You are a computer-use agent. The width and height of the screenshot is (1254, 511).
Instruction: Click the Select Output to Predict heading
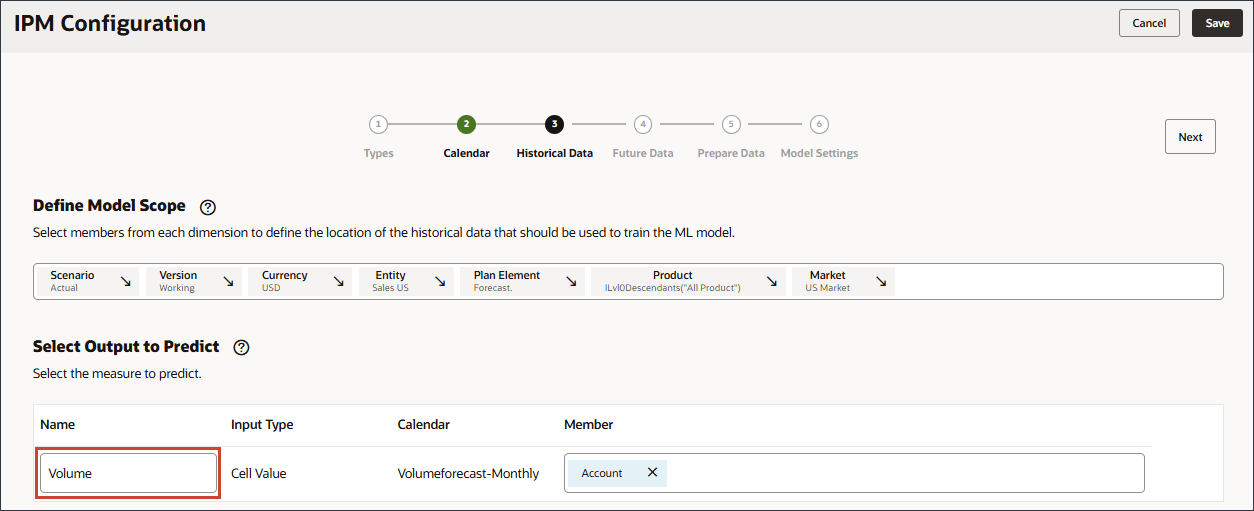tap(126, 347)
